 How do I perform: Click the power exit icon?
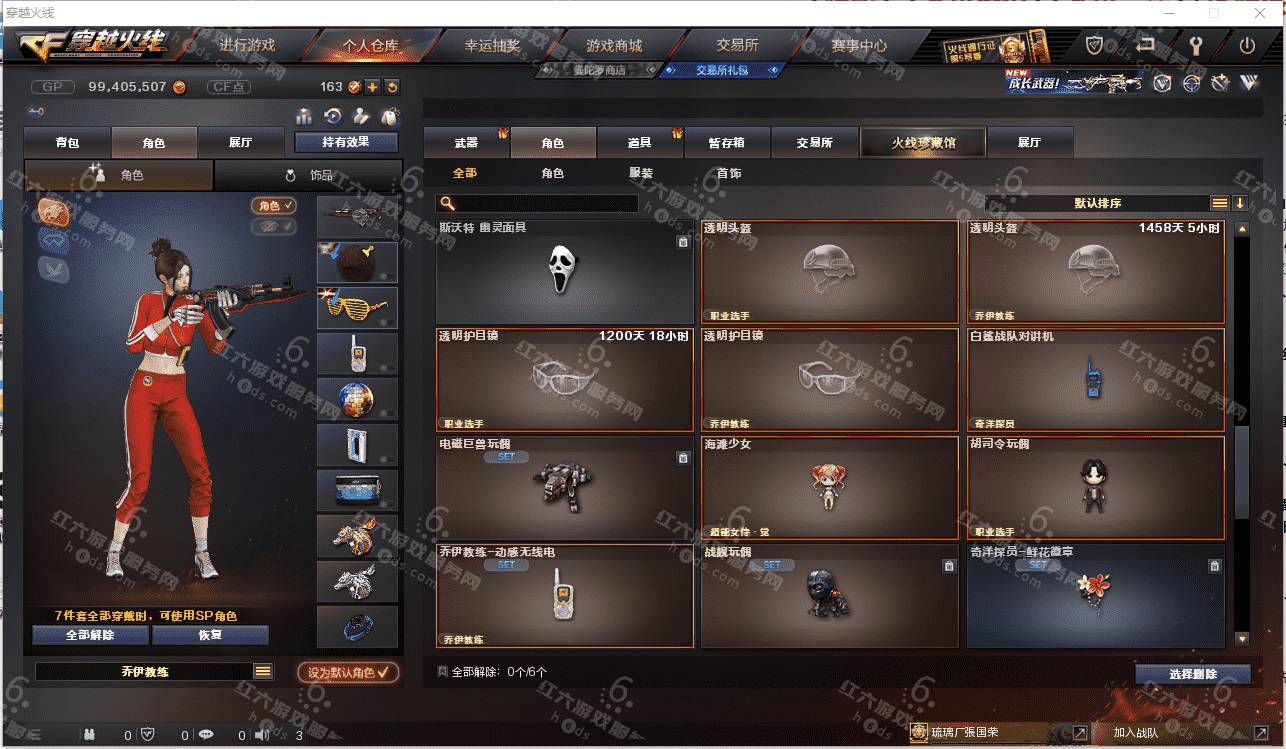pos(1247,46)
